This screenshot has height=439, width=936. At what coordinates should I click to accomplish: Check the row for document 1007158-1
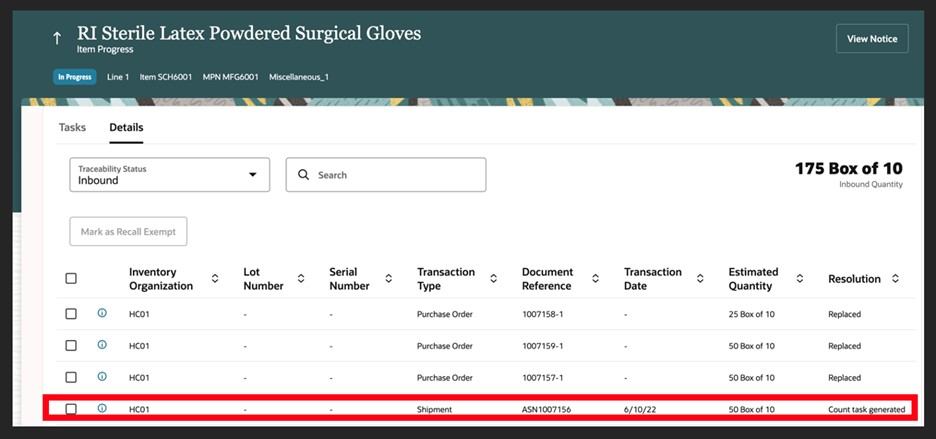(71, 314)
